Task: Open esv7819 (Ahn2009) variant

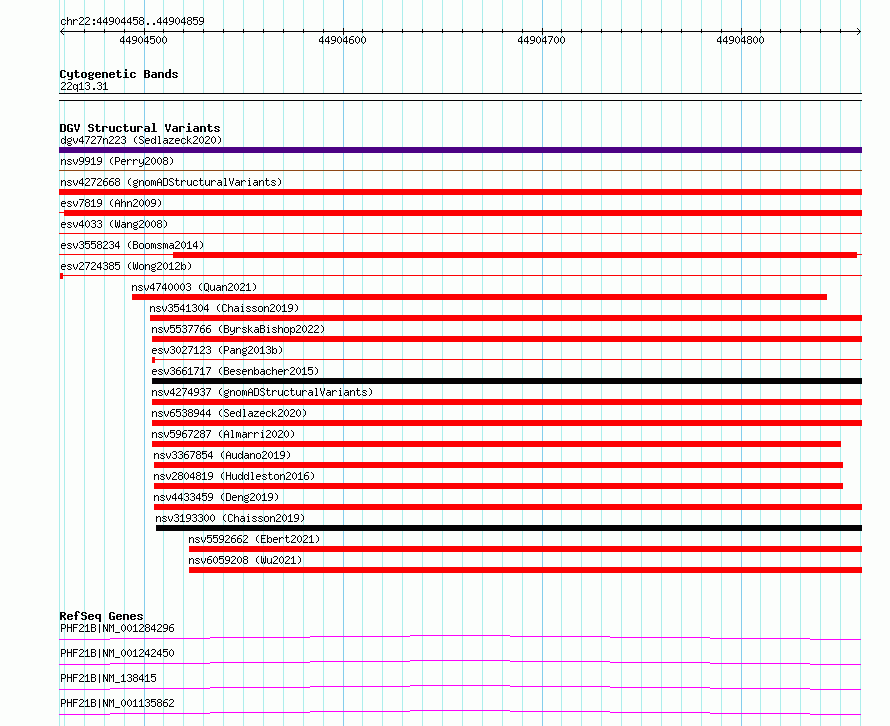Action: [x=111, y=203]
